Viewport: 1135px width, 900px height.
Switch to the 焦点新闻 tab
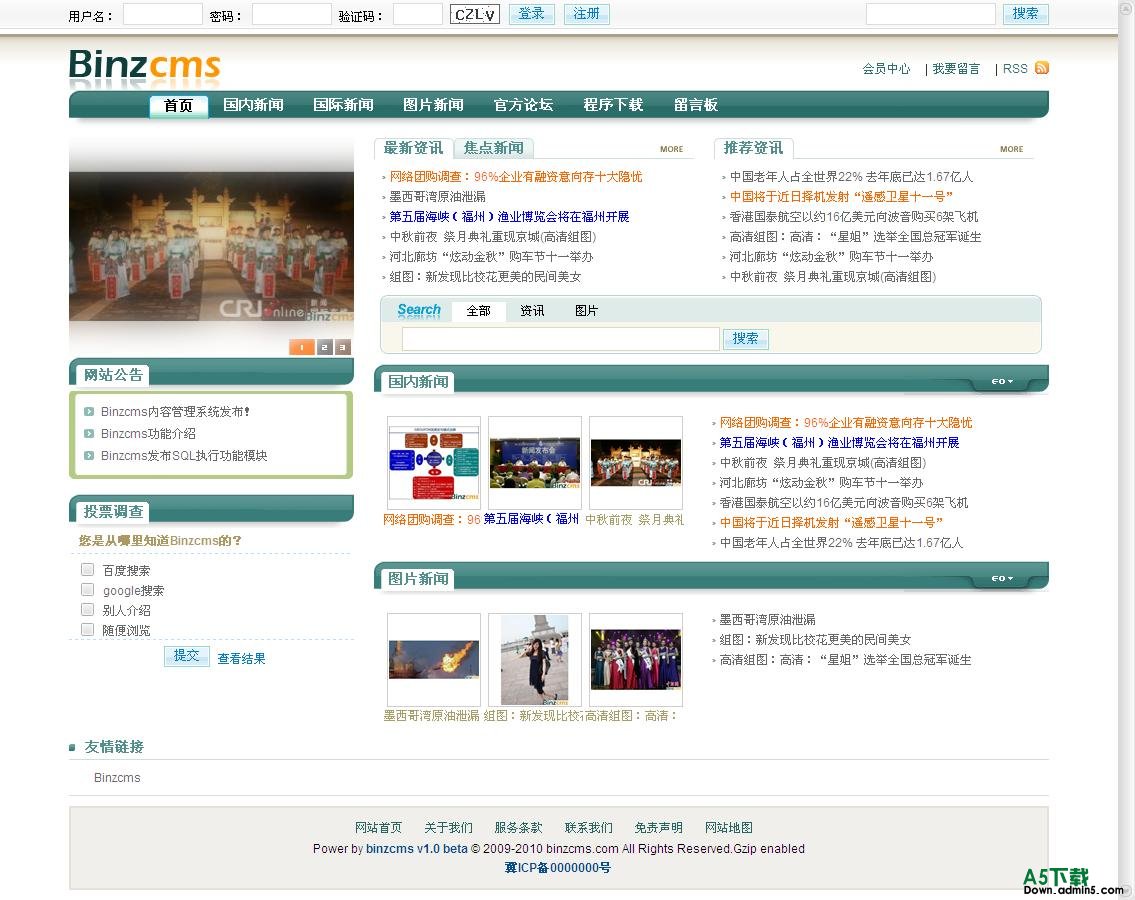click(x=493, y=148)
